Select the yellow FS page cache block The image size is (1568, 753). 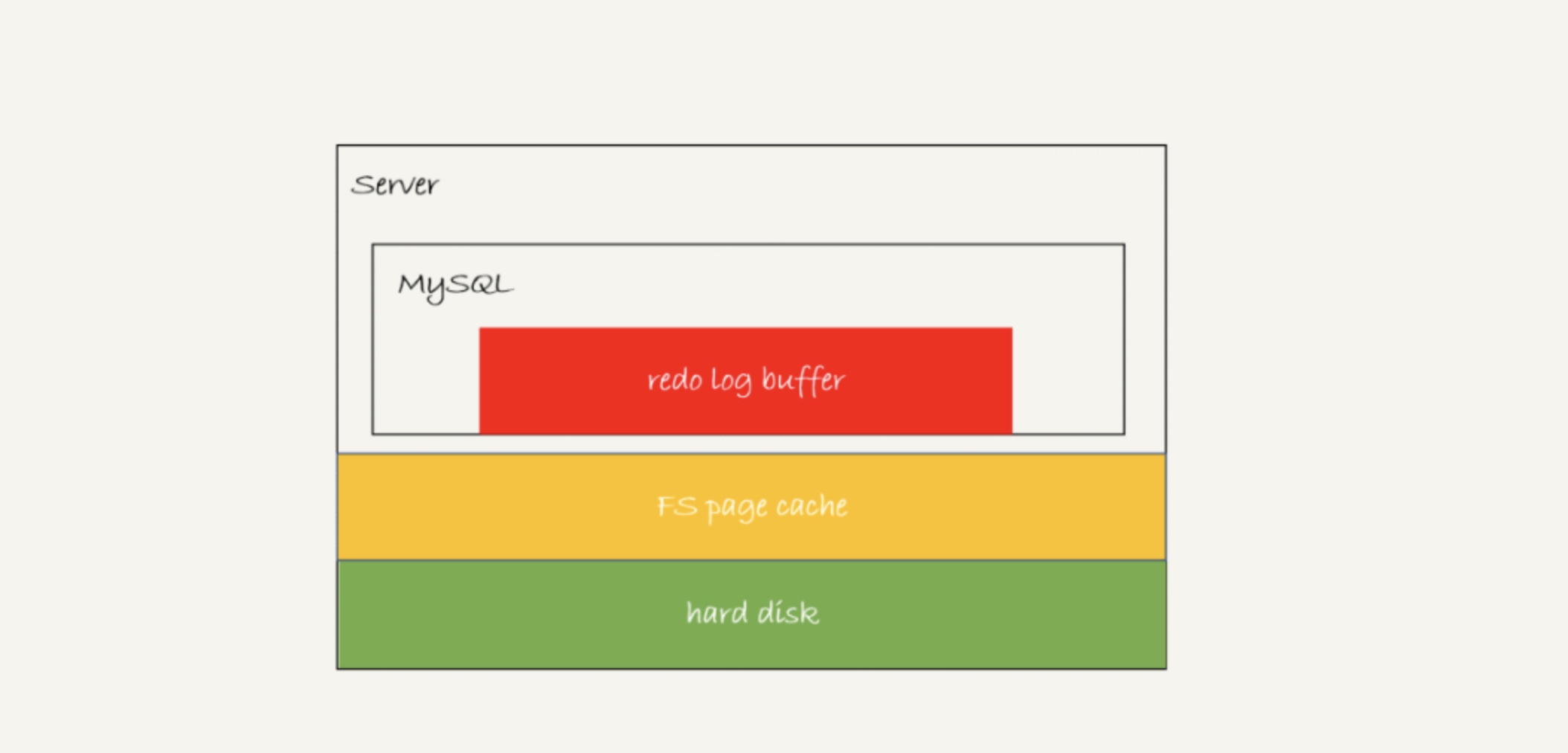[751, 507]
